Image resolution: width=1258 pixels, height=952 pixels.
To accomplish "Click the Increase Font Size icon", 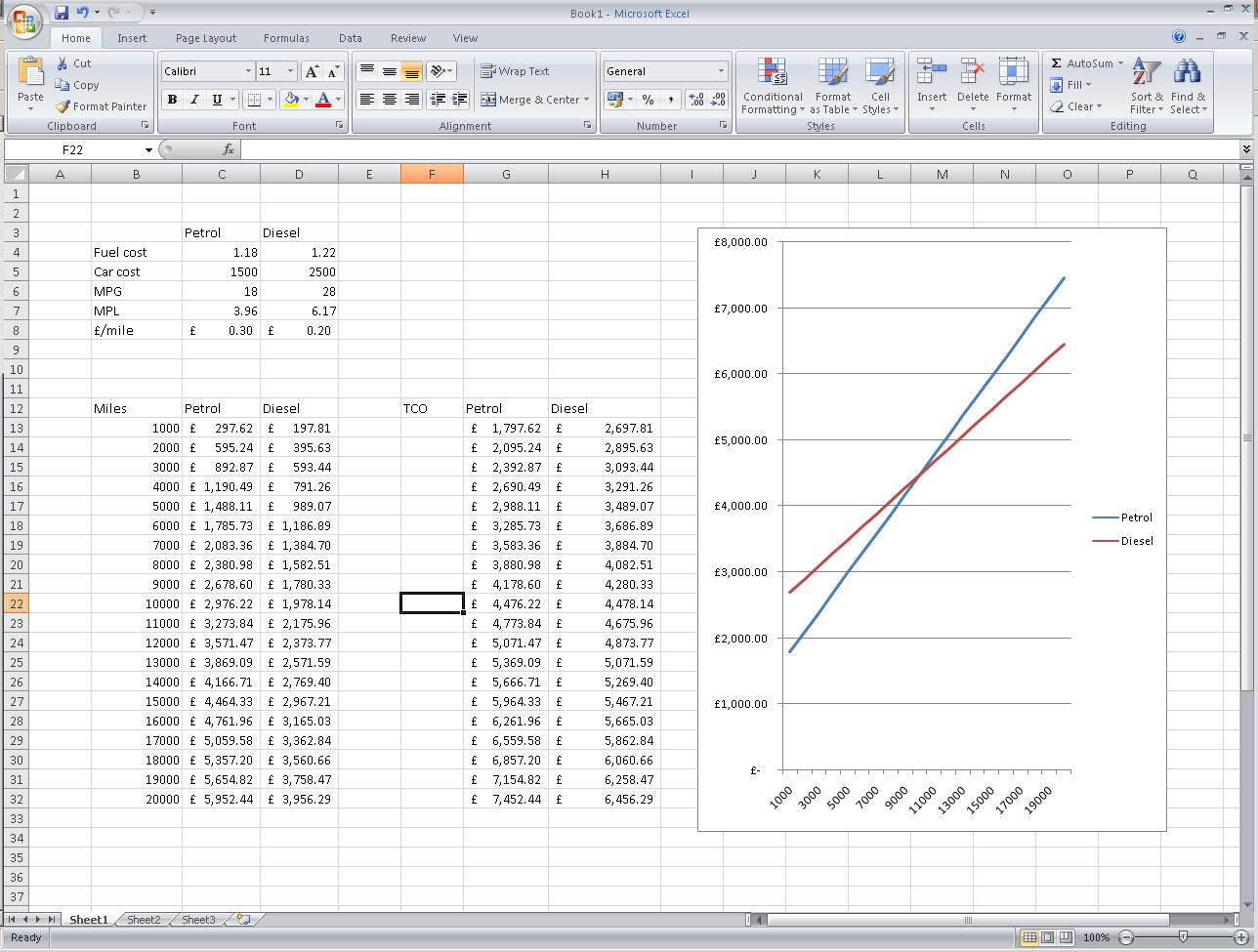I will [x=312, y=71].
